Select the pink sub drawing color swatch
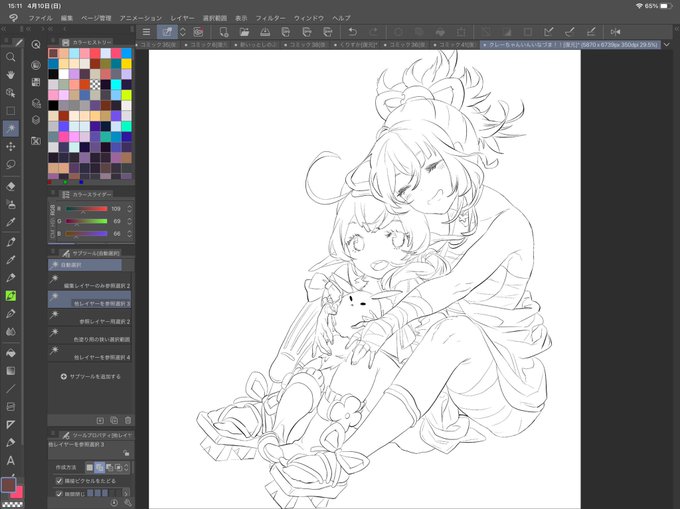 (17, 493)
